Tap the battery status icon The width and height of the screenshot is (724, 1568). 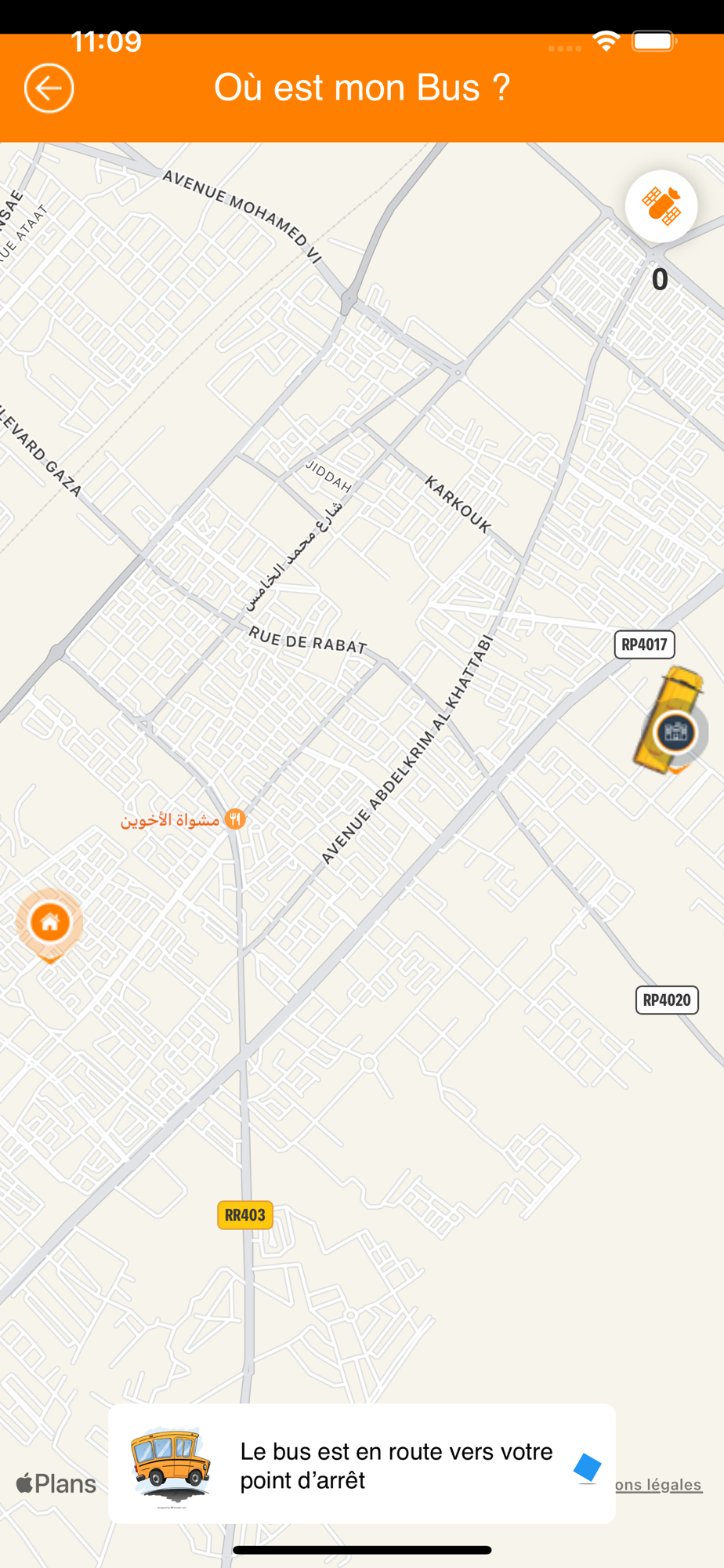click(654, 41)
